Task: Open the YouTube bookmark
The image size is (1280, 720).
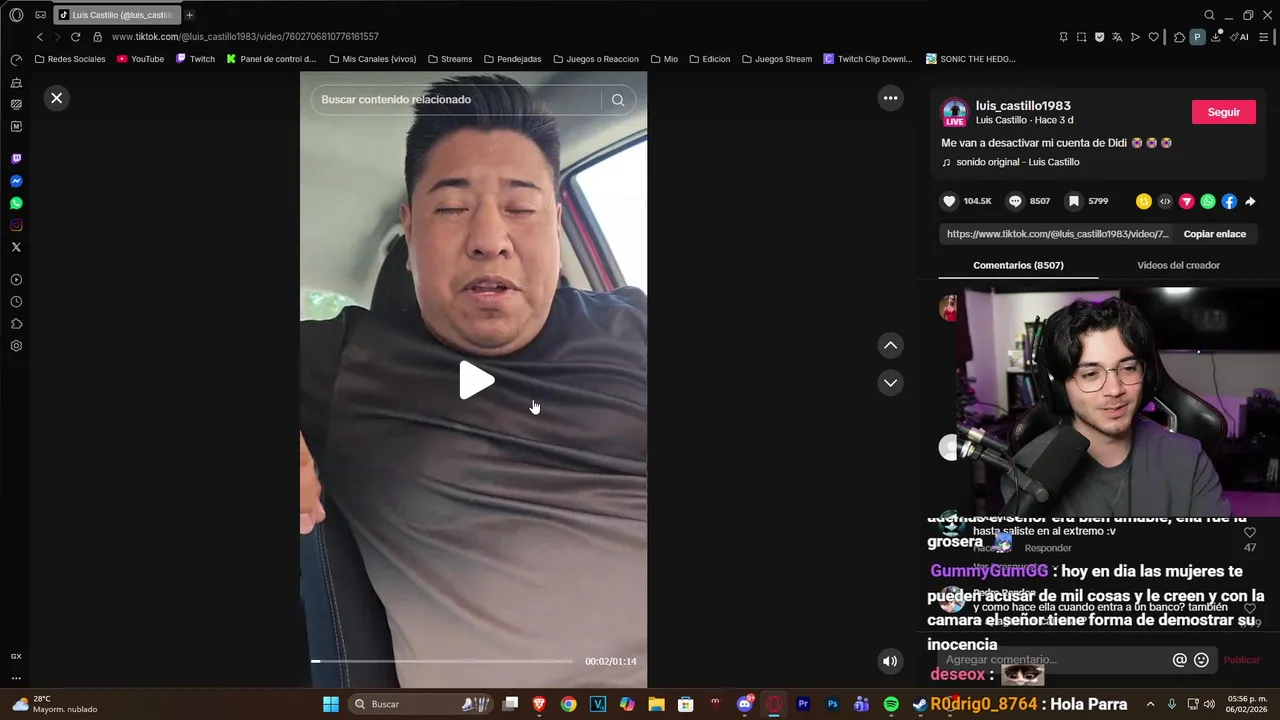Action: click(140, 59)
